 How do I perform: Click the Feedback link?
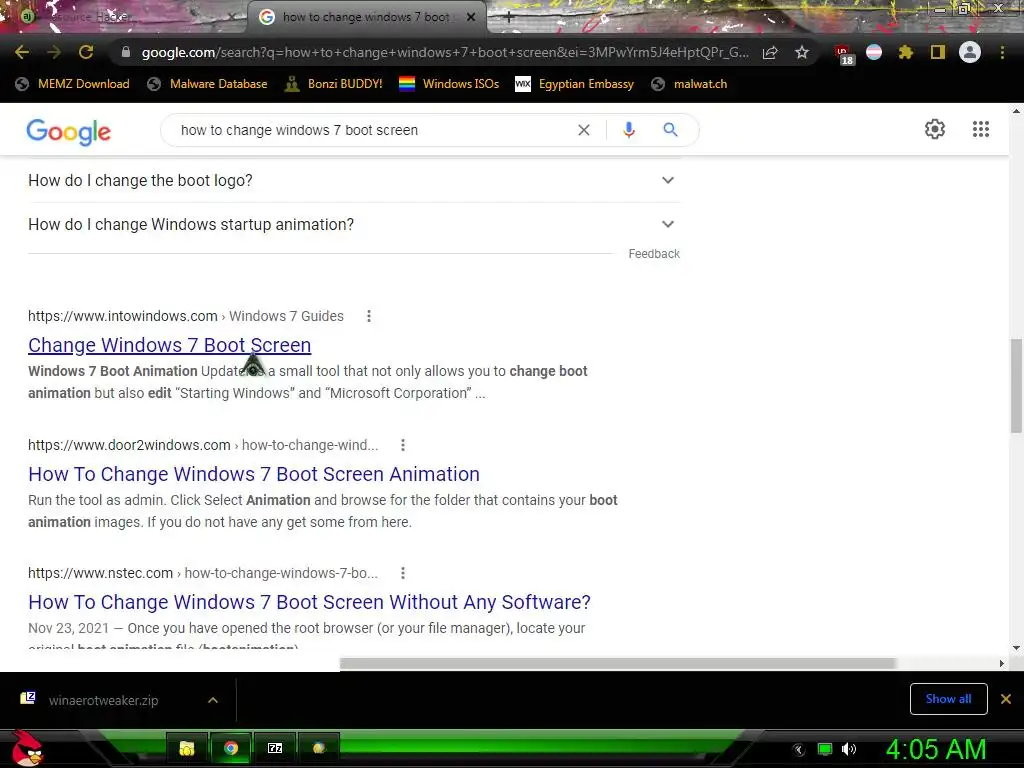[654, 253]
